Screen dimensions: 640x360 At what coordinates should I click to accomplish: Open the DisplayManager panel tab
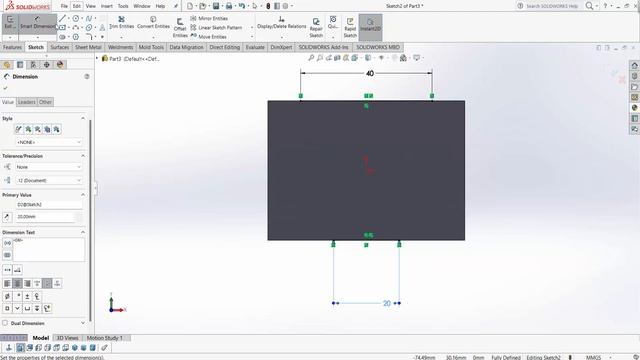point(60,64)
